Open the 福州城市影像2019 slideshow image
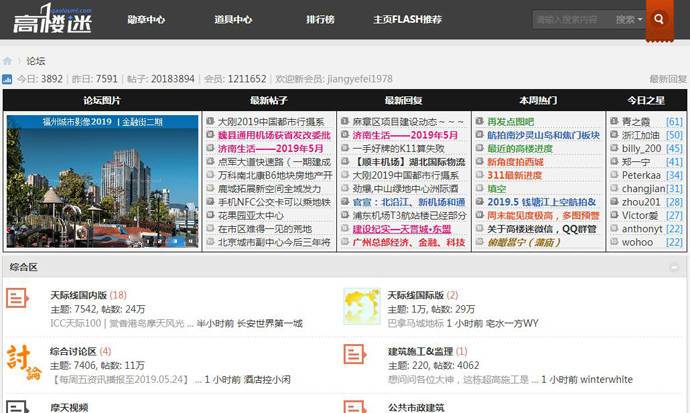Viewport: 690px width, 413px height. (103, 182)
